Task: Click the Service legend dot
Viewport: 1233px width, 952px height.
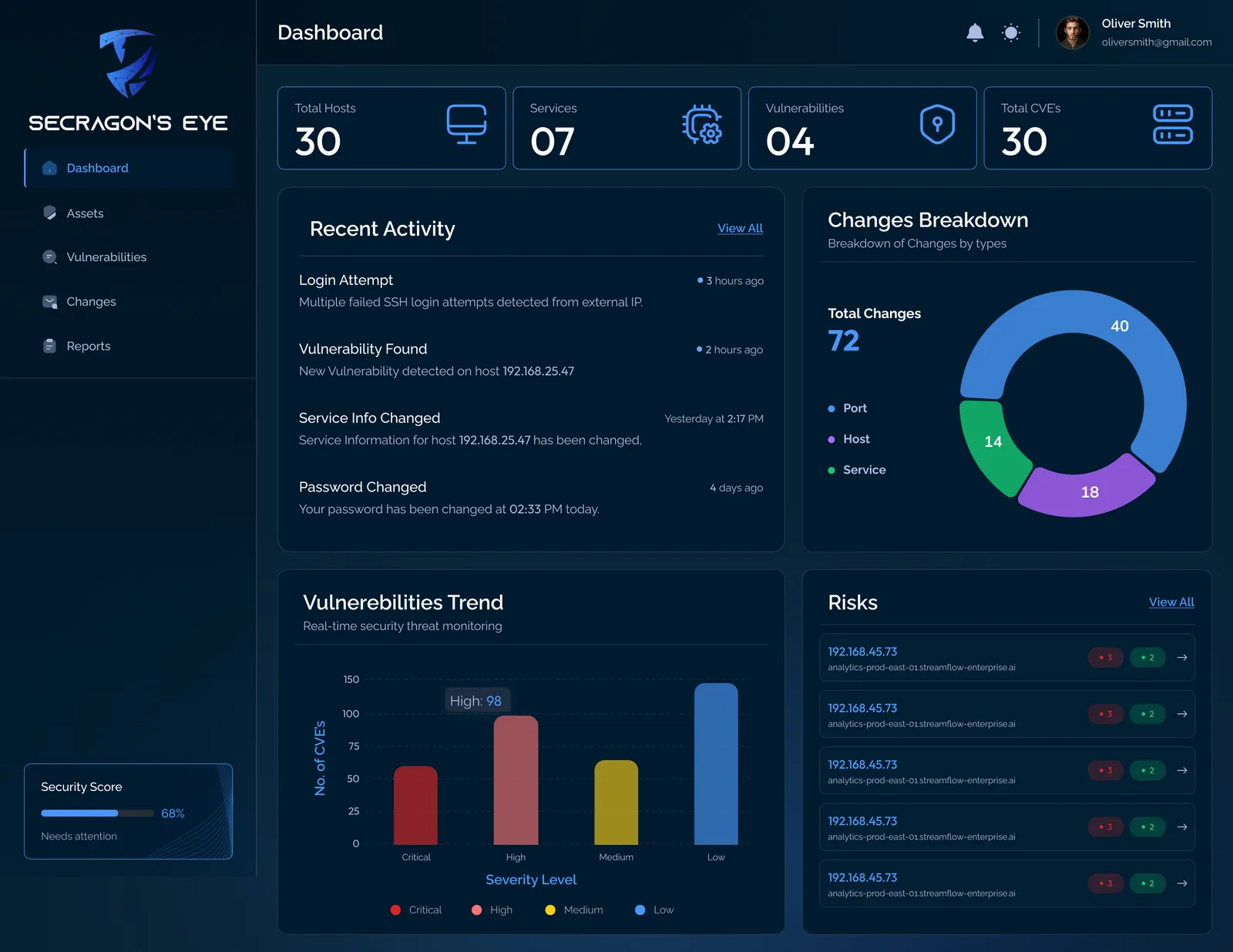Action: click(832, 471)
